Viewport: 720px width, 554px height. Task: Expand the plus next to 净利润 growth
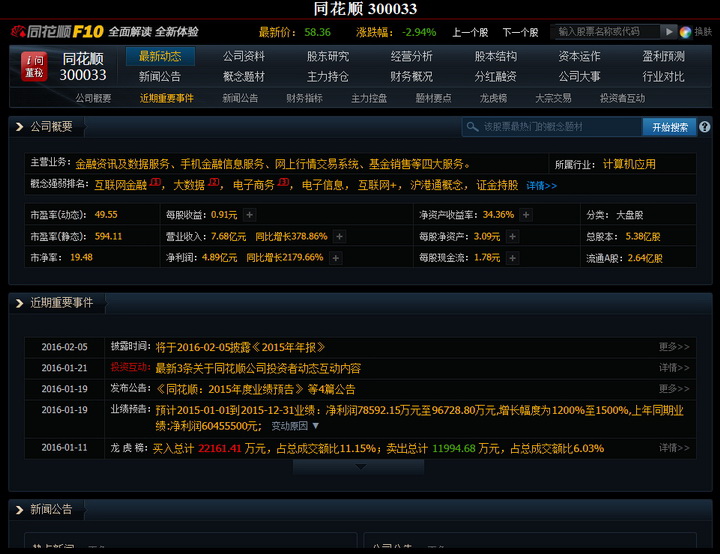pos(336,258)
